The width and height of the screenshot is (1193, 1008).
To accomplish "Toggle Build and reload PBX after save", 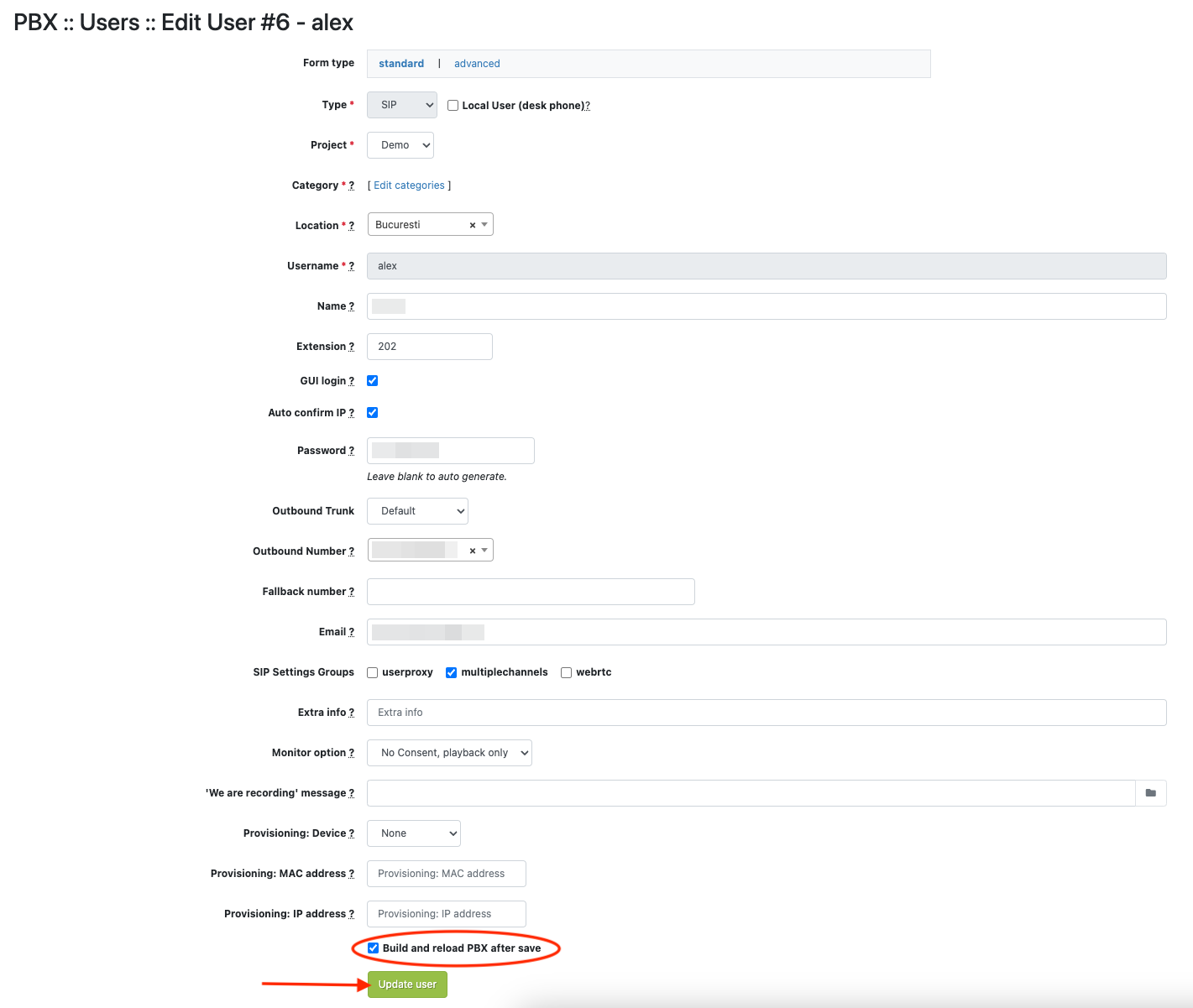I will pyautogui.click(x=374, y=948).
